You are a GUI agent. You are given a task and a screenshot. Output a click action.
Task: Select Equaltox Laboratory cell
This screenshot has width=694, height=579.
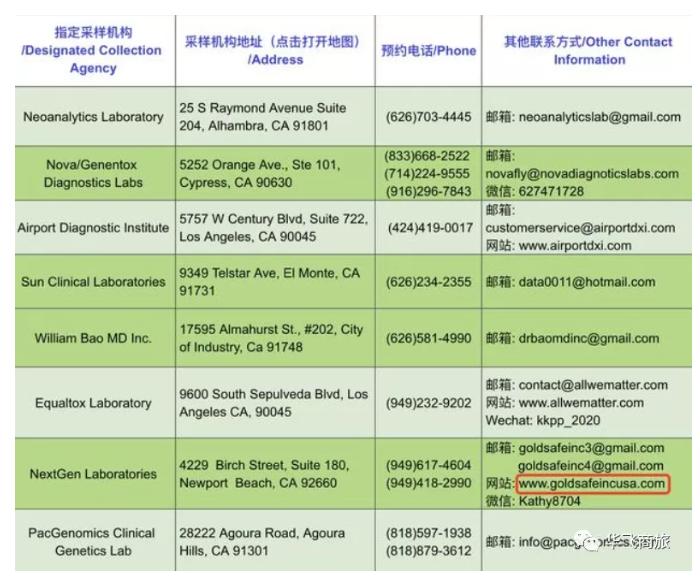coord(93,403)
